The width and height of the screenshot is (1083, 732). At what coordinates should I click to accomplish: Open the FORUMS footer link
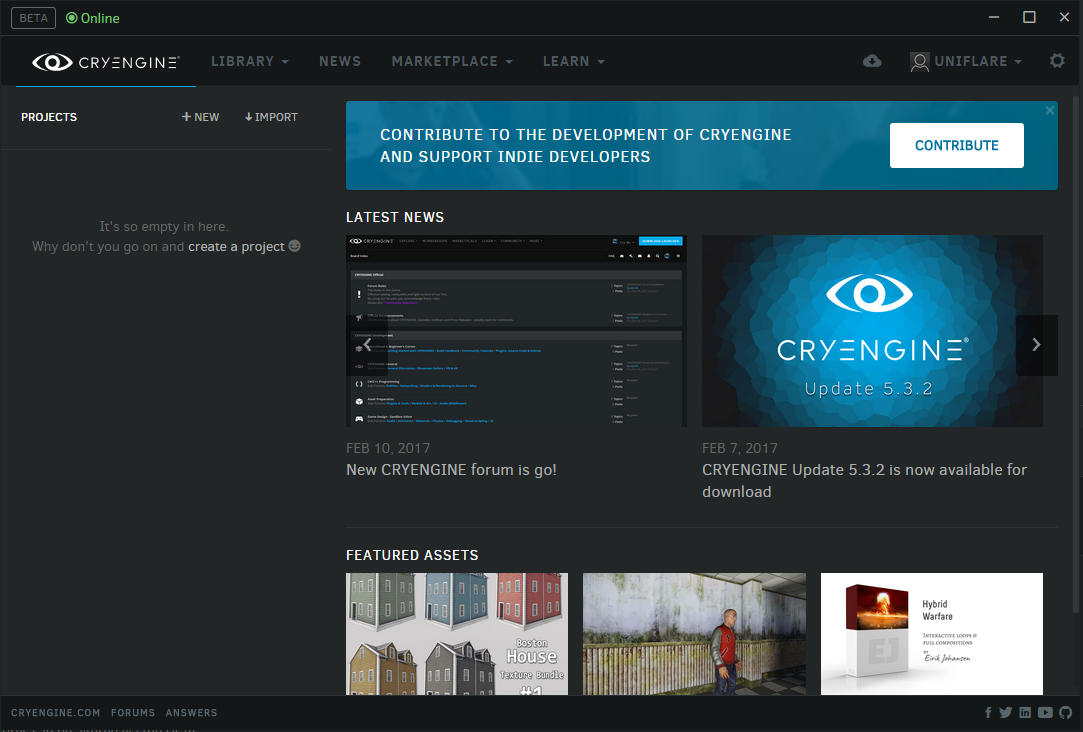(133, 713)
